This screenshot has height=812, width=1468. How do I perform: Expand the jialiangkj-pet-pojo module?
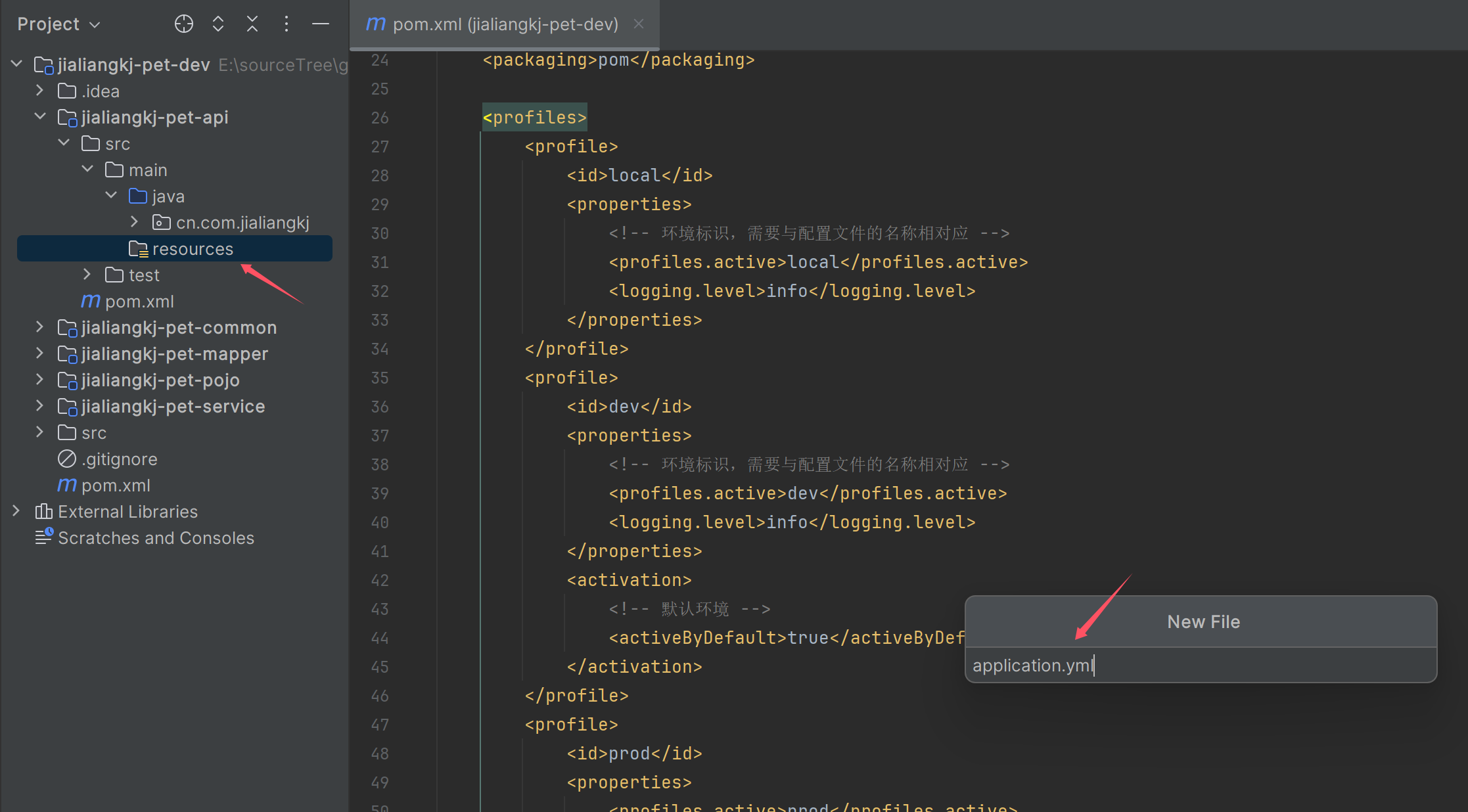point(40,380)
